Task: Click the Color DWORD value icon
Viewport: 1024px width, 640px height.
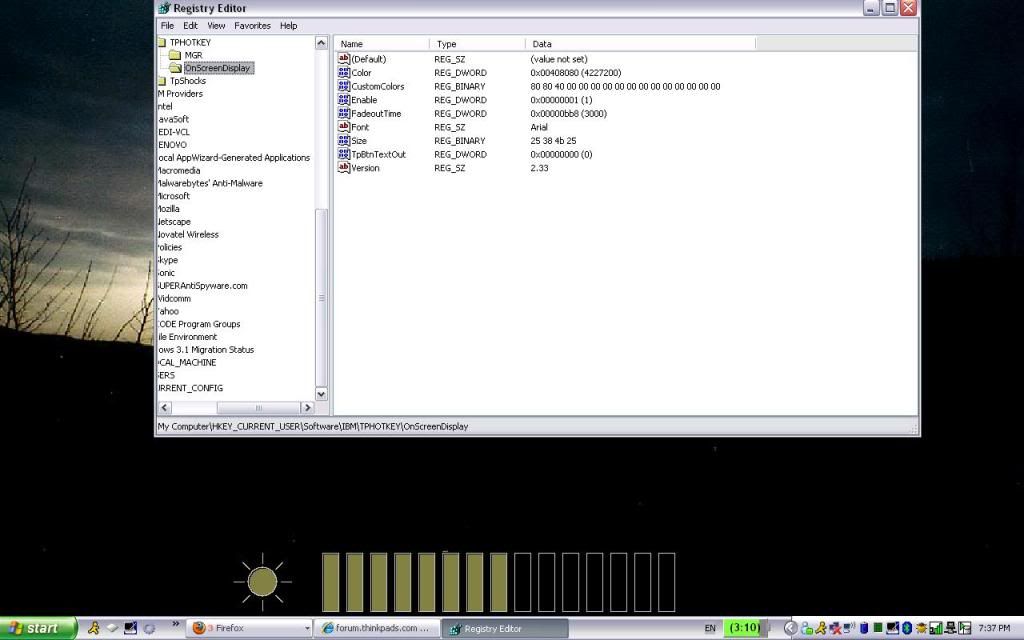Action: tap(344, 73)
